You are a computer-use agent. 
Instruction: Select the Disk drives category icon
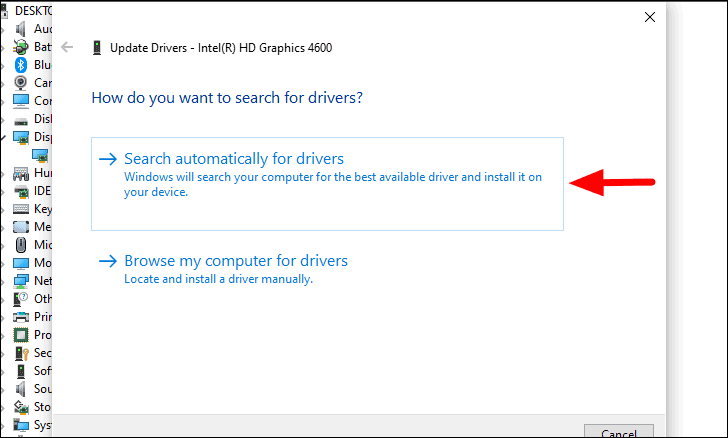[x=20, y=122]
